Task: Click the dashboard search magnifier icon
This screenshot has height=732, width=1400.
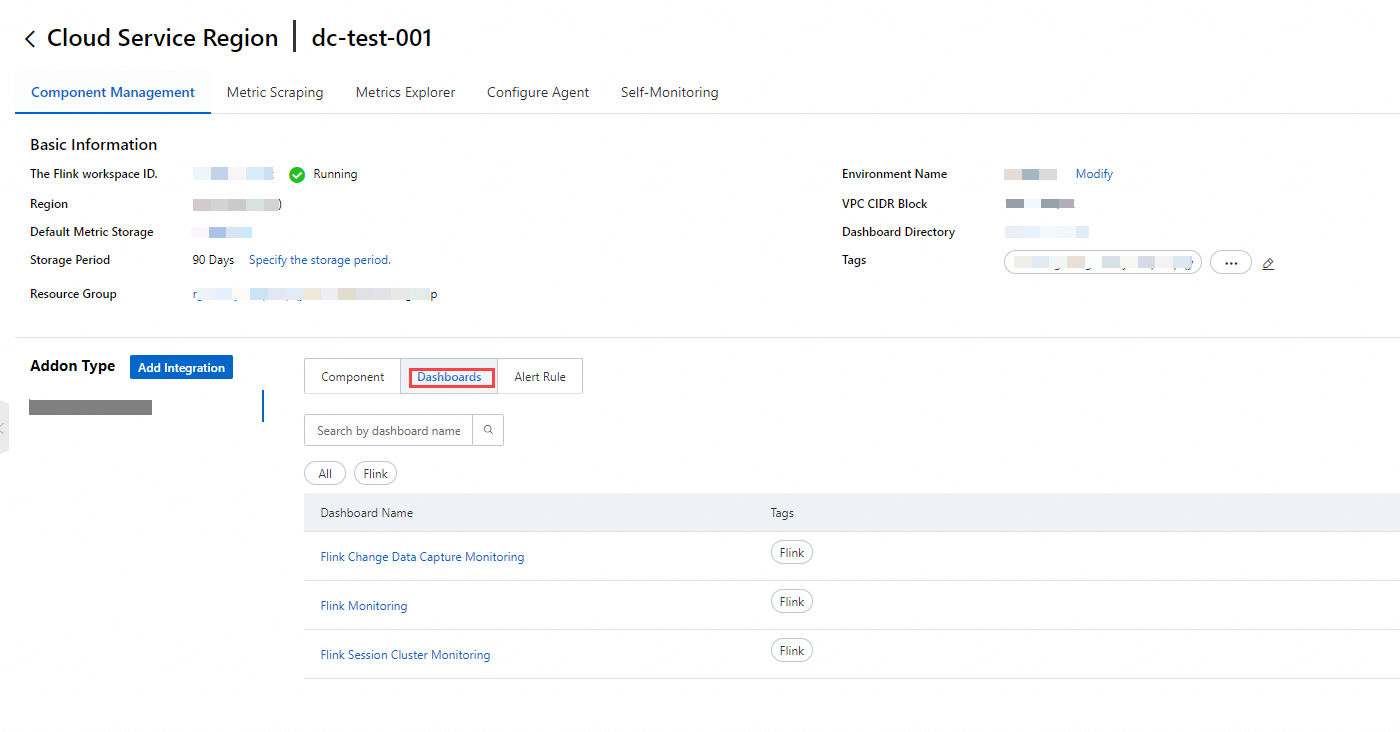Action: coord(488,431)
